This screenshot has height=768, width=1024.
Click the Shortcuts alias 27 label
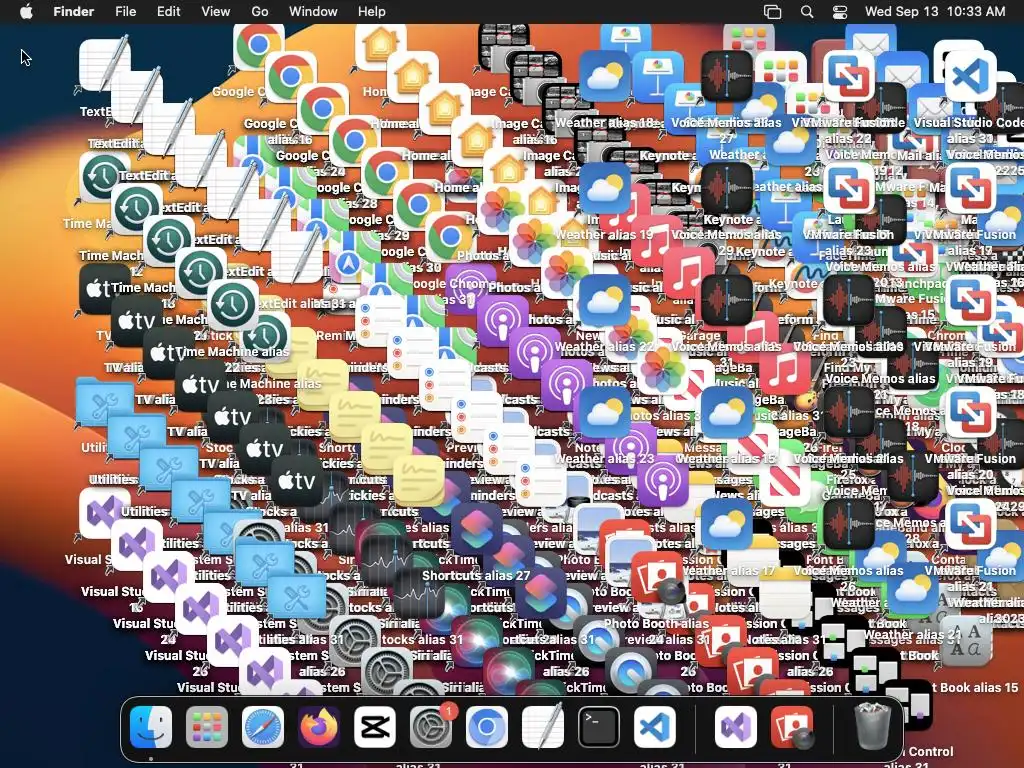475,575
